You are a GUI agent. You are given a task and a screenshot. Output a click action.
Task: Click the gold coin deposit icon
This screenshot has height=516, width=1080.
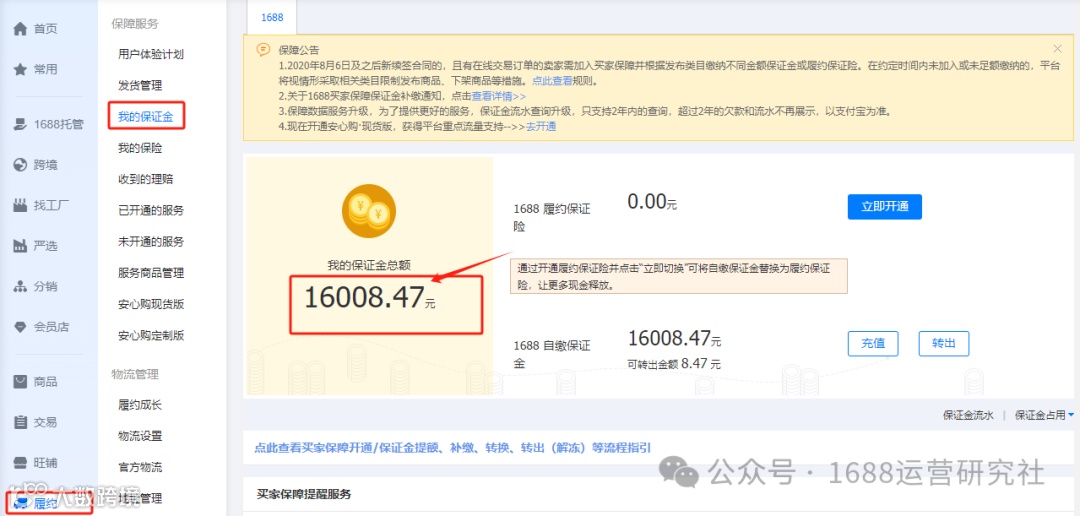tap(368, 211)
